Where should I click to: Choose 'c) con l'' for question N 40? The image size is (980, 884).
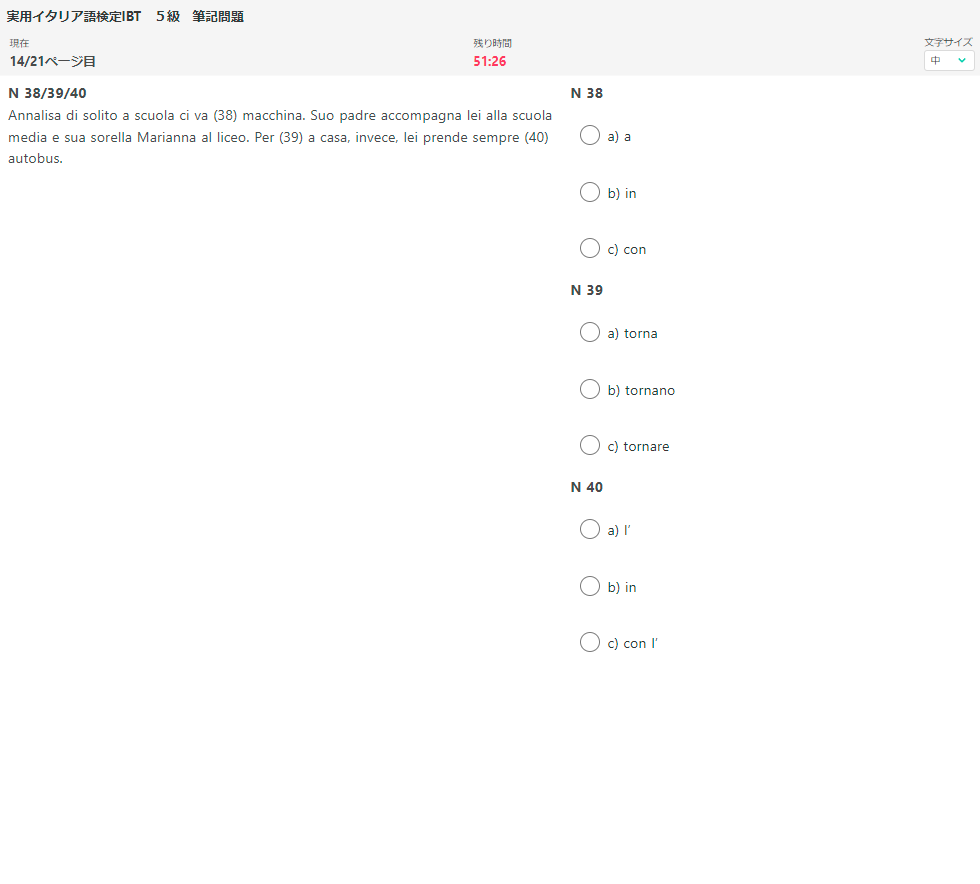pos(589,642)
